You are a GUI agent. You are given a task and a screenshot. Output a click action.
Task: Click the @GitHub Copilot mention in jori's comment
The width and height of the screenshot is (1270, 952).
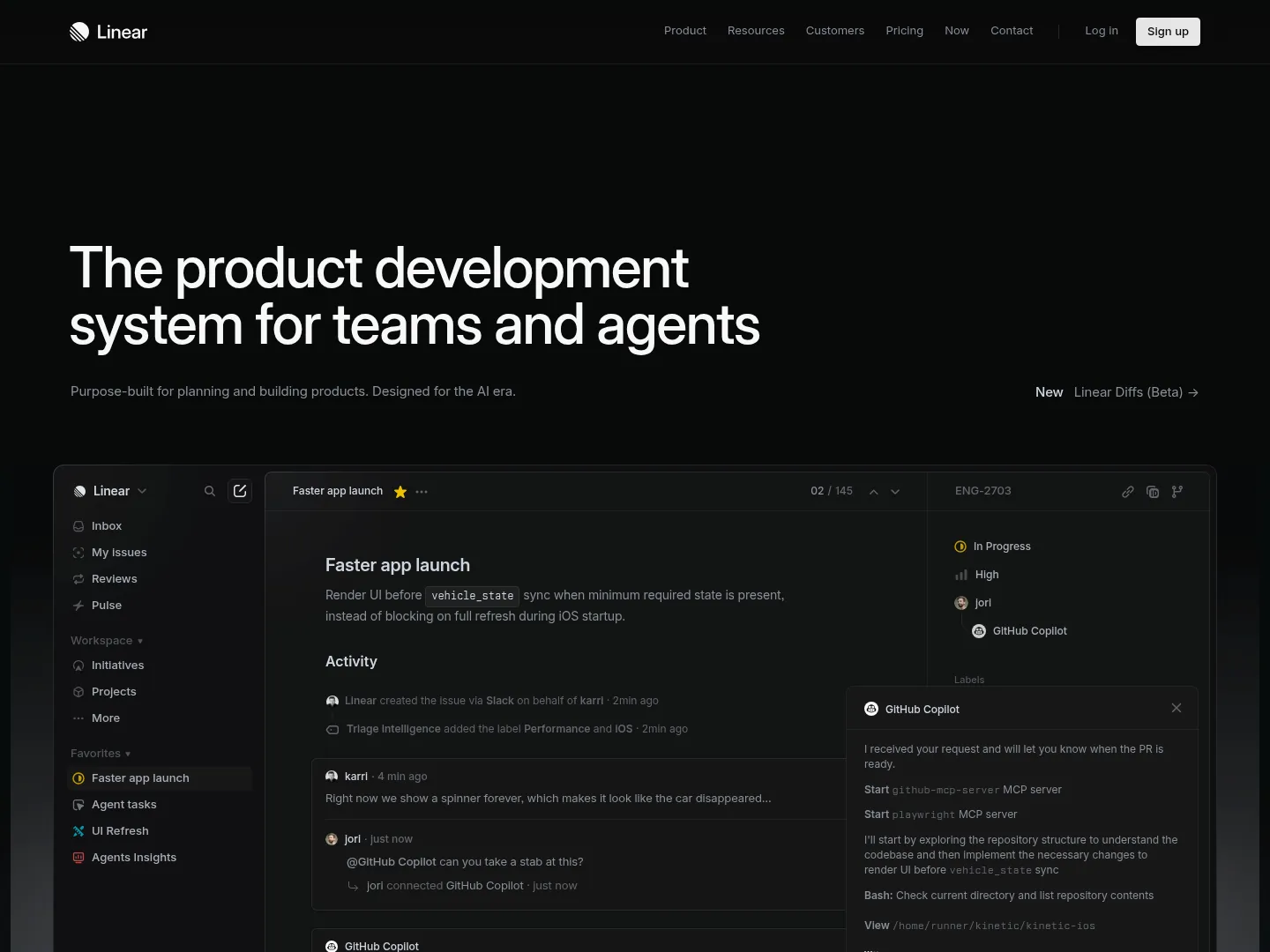point(392,862)
